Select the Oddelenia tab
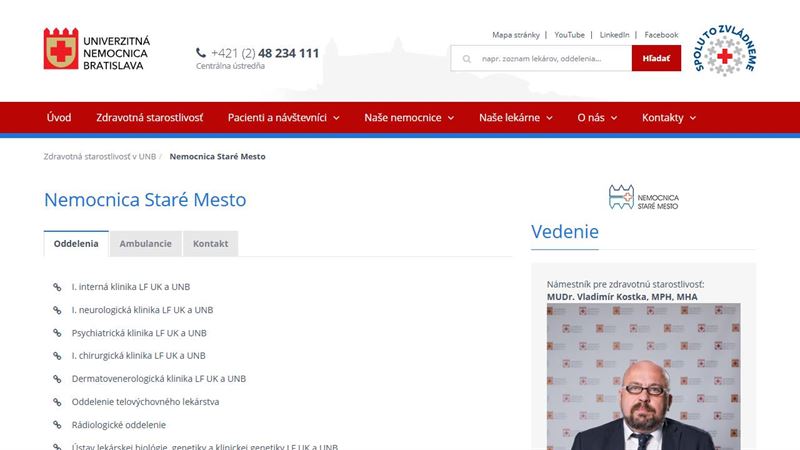The height and width of the screenshot is (450, 800). (76, 243)
